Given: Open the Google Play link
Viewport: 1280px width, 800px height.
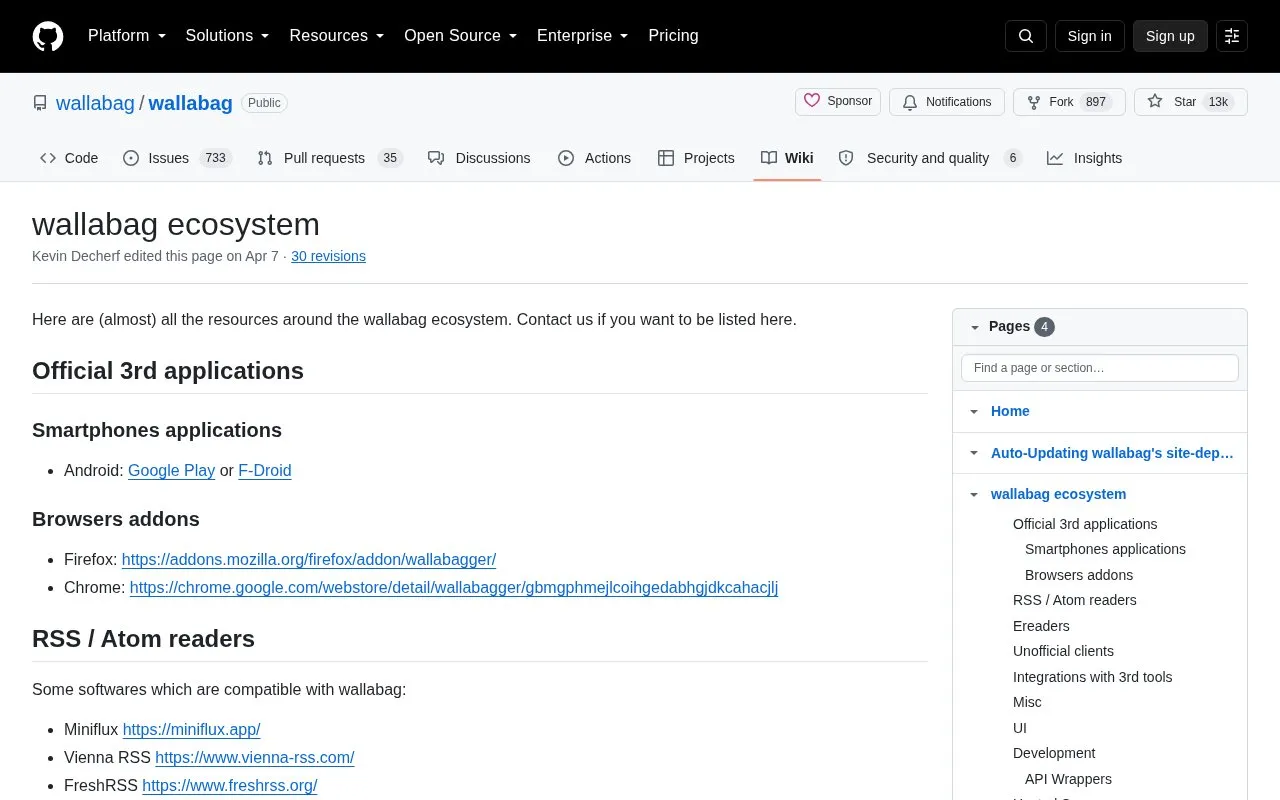Looking at the screenshot, I should (171, 470).
